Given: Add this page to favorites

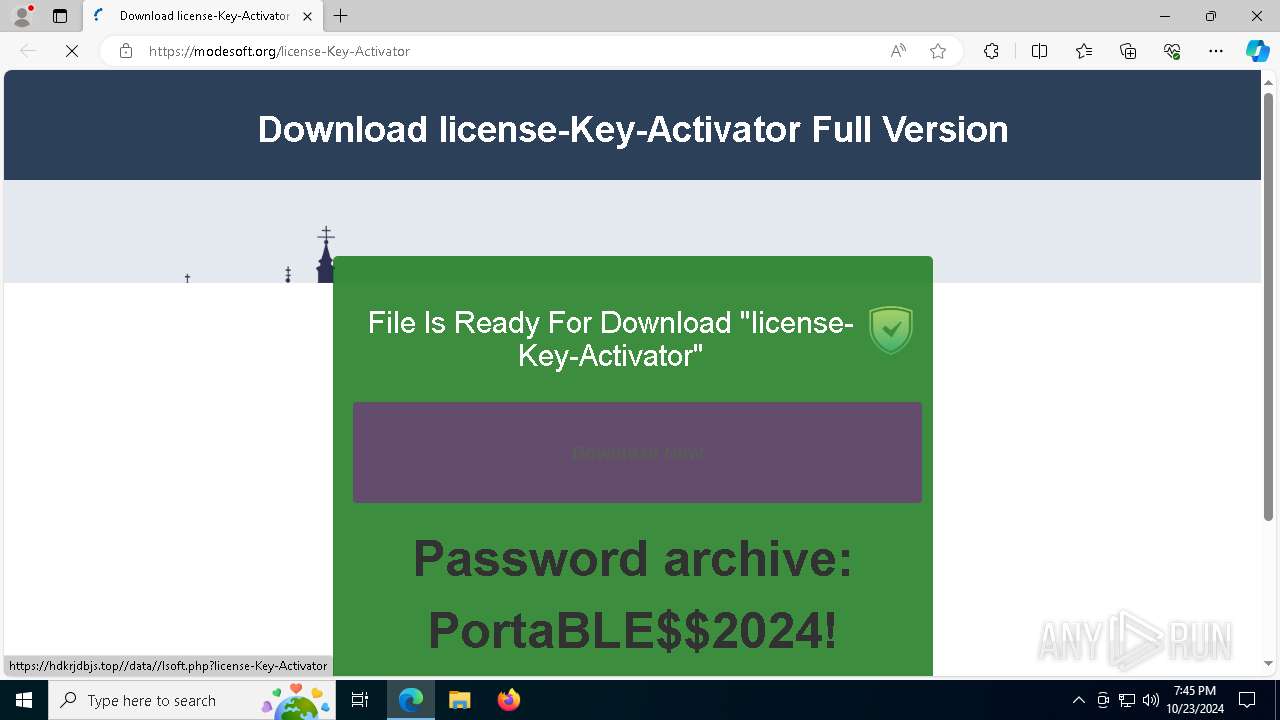Looking at the screenshot, I should pos(938,51).
